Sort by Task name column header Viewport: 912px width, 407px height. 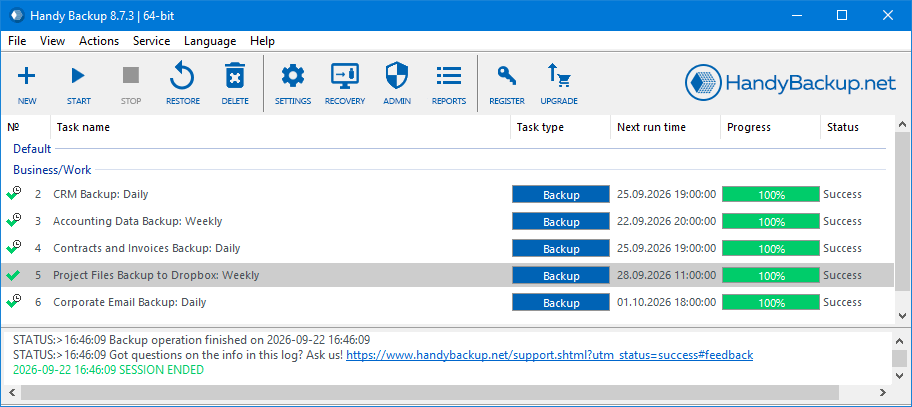(x=280, y=127)
